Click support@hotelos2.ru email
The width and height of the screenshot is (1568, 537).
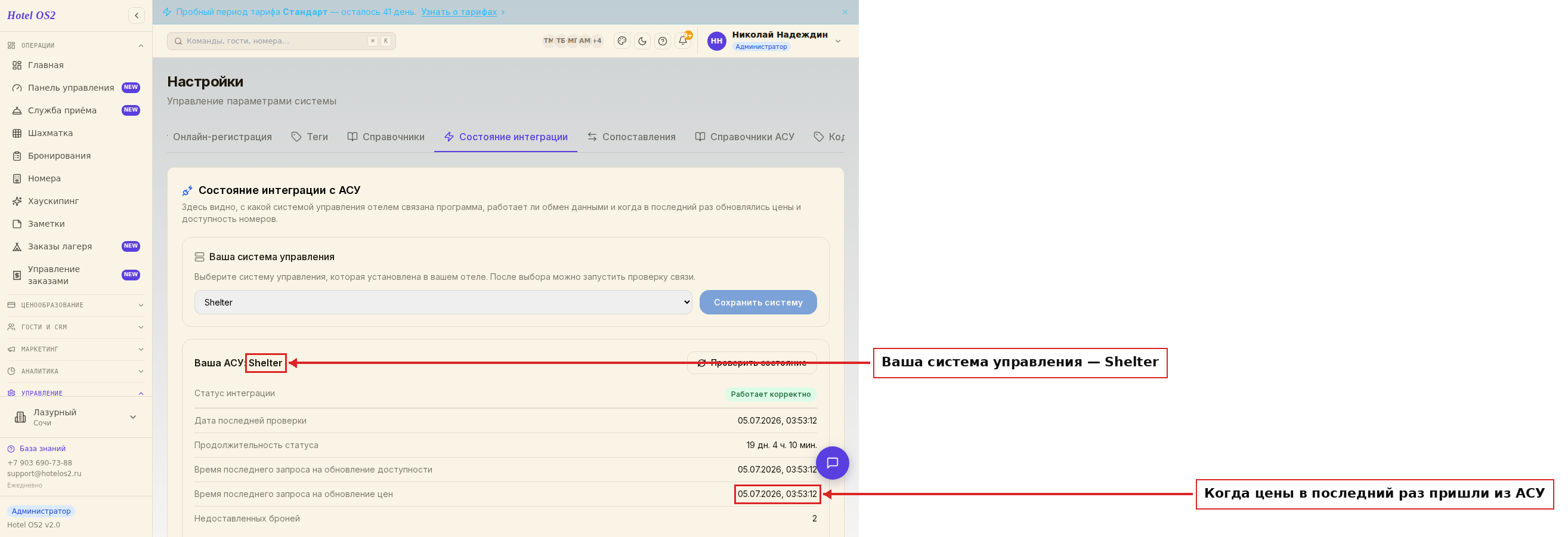click(x=44, y=474)
